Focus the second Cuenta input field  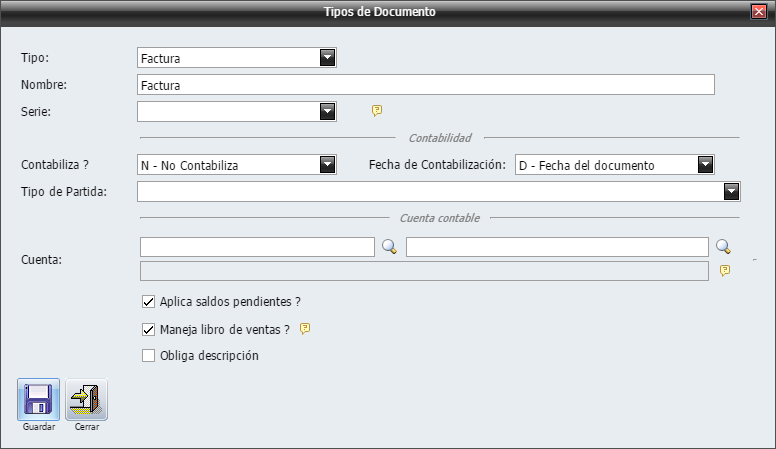tap(557, 247)
